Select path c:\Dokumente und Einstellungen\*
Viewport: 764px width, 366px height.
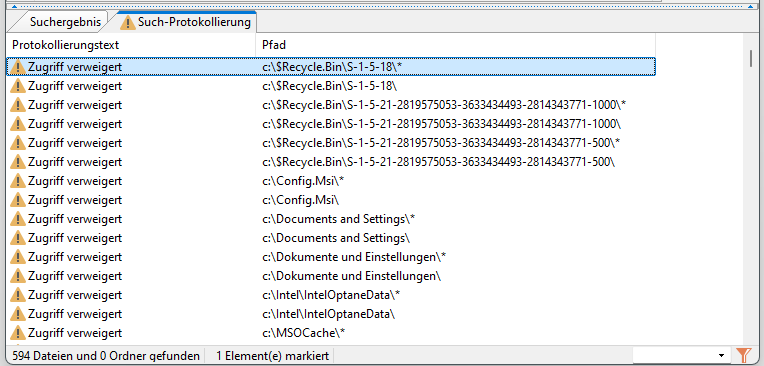click(x=354, y=257)
